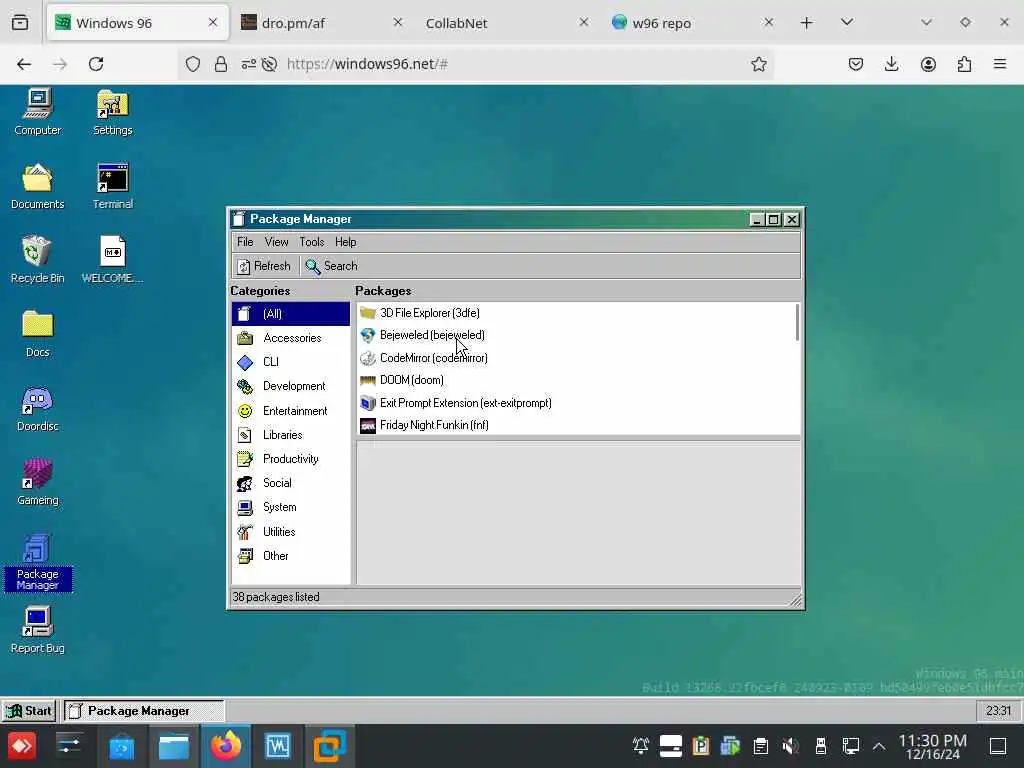Select CodeMirror (codemirror) package
This screenshot has height=768, width=1024.
pyautogui.click(x=575, y=358)
